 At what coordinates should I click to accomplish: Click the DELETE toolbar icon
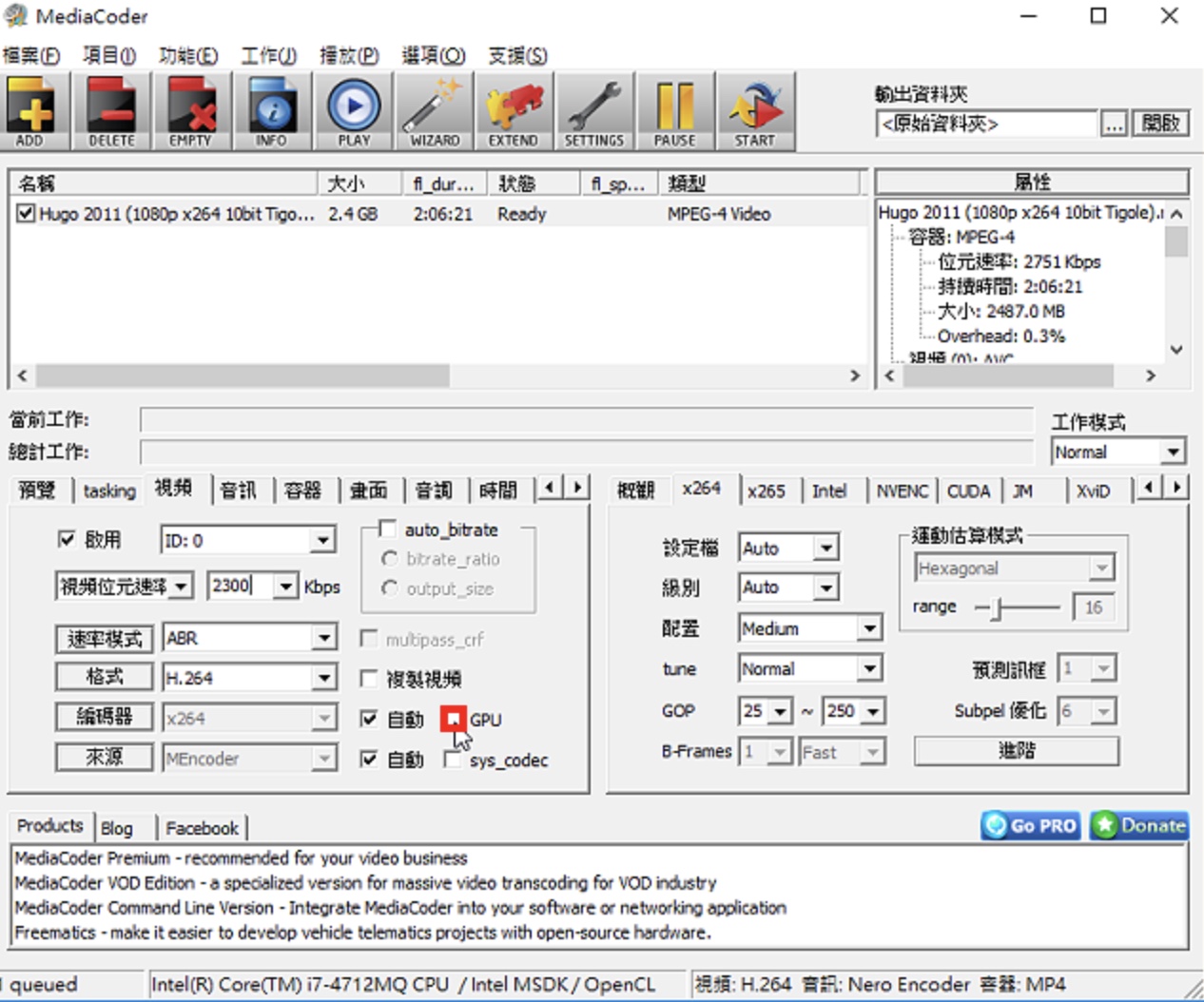[111, 112]
